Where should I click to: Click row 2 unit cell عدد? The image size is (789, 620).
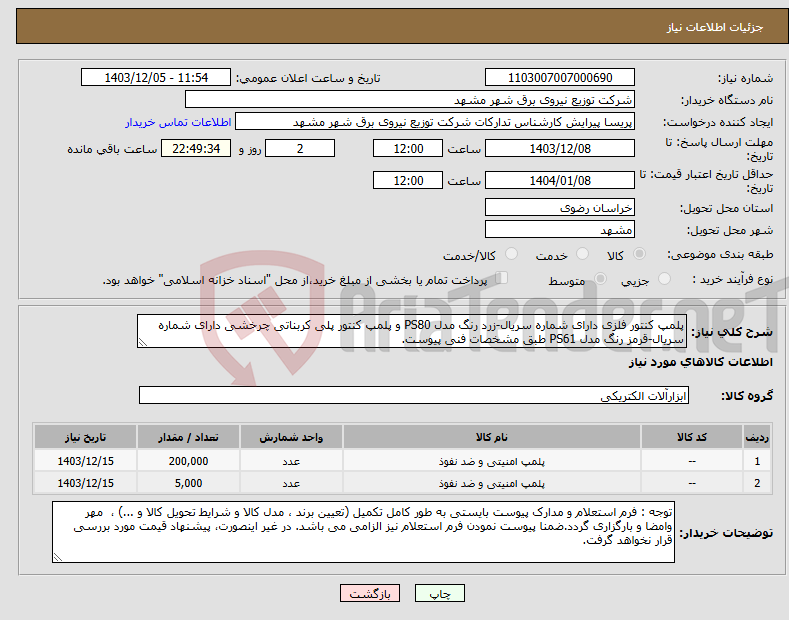point(291,483)
